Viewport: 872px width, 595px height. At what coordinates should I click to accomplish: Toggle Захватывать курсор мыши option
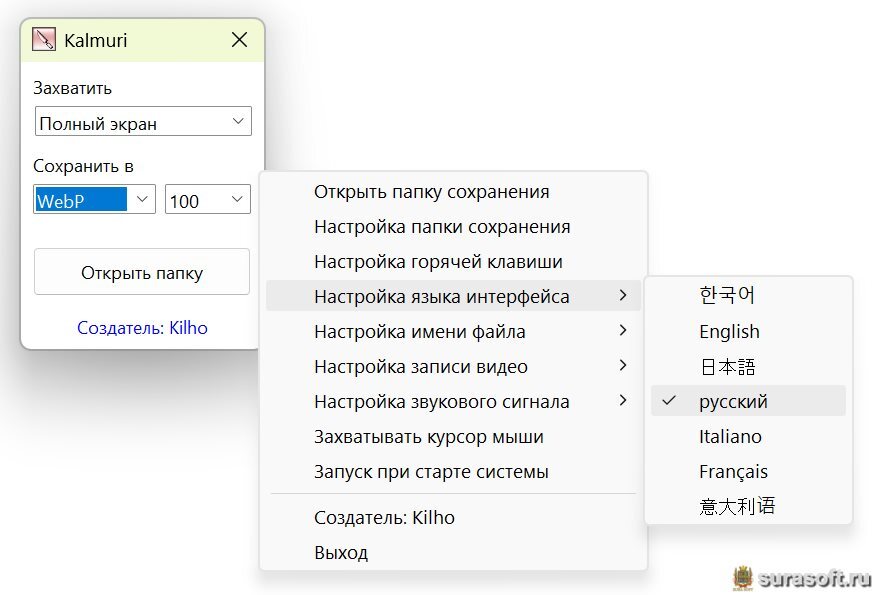[429, 437]
